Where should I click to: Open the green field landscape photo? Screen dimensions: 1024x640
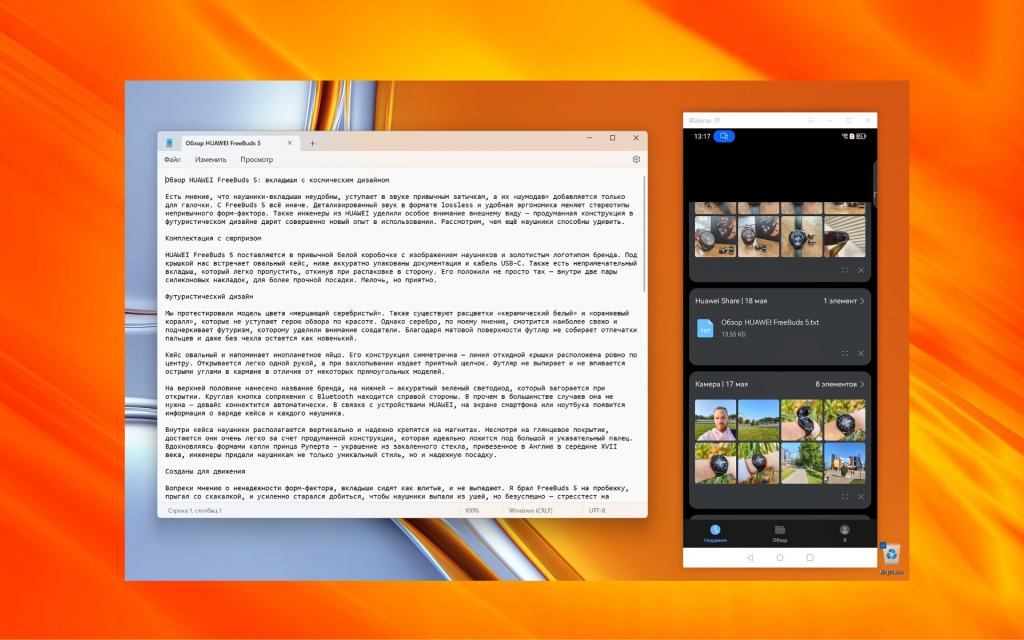758,420
